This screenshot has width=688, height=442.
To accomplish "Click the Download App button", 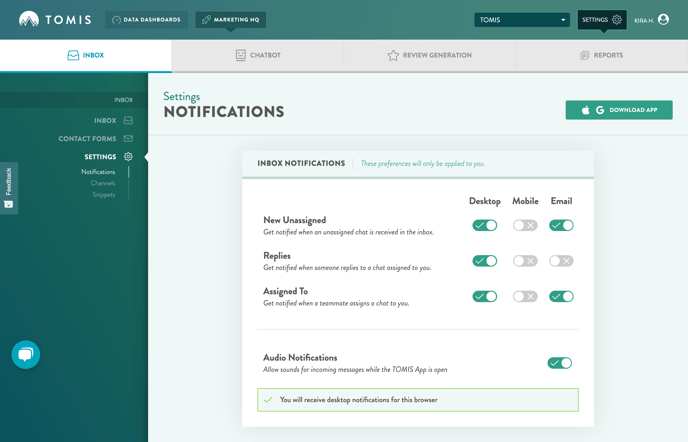I will click(x=619, y=110).
